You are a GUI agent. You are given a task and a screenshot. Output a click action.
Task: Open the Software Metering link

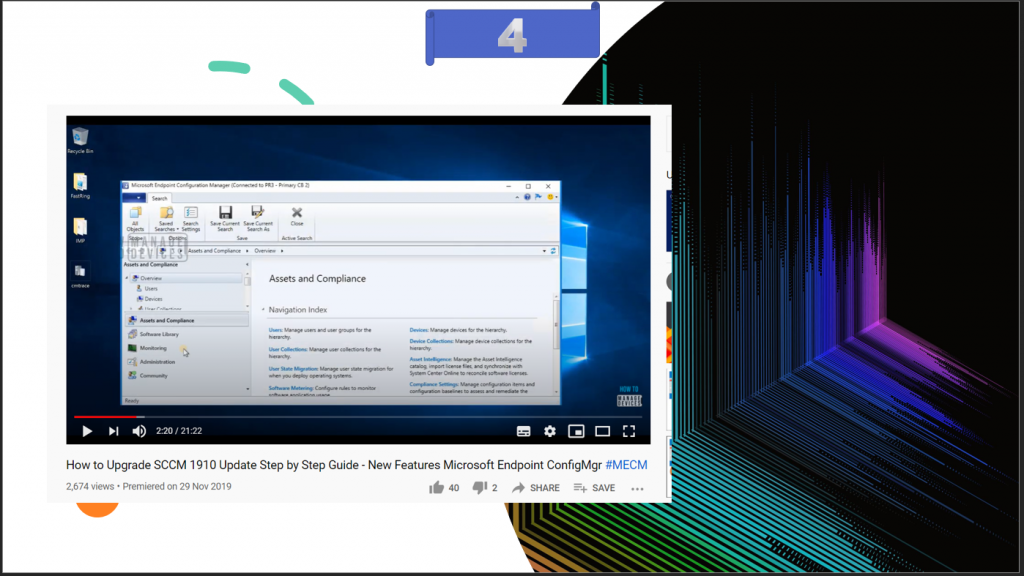click(x=291, y=388)
